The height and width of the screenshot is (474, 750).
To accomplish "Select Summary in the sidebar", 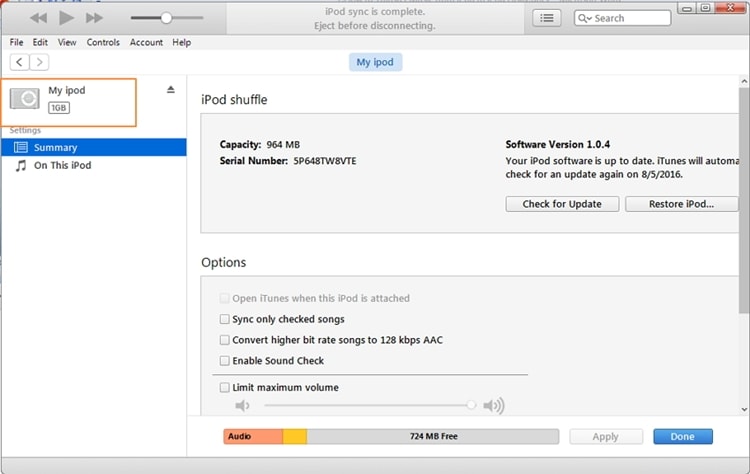I will [x=94, y=147].
